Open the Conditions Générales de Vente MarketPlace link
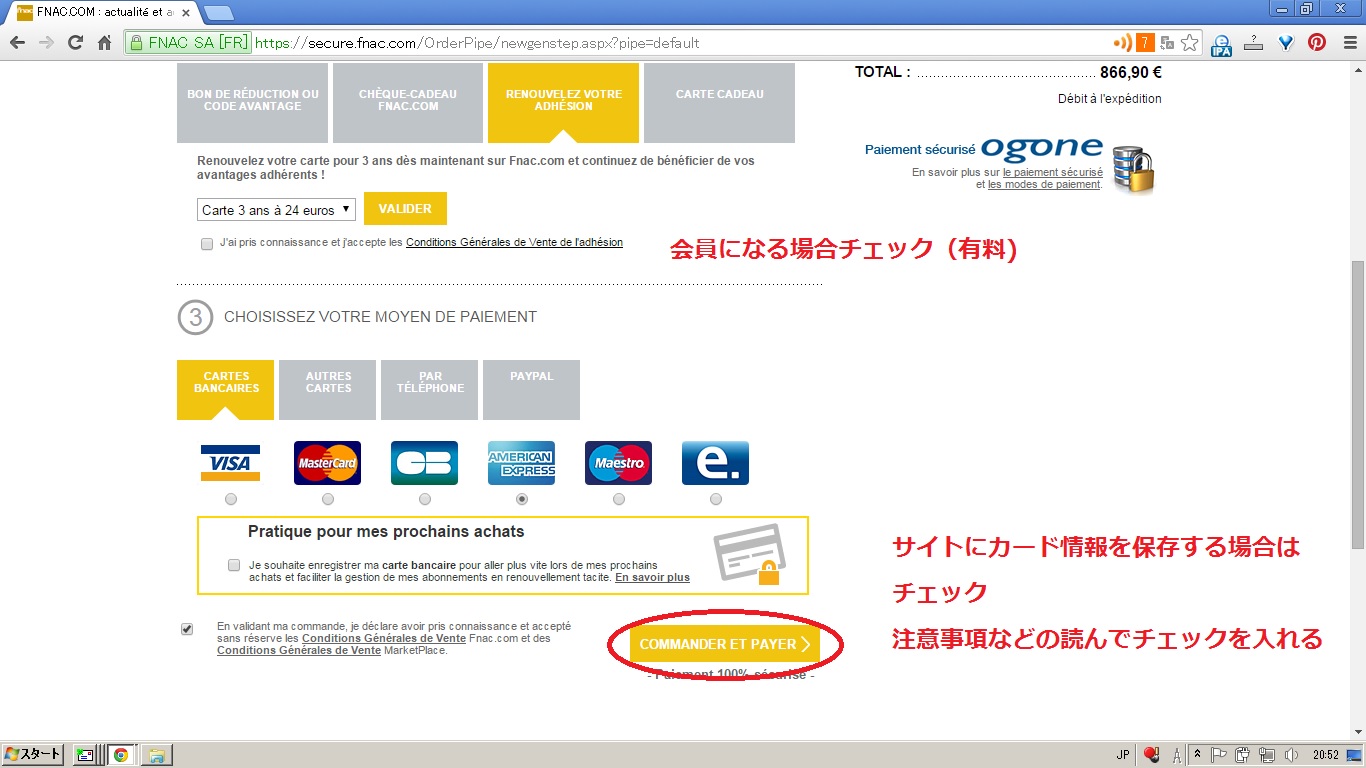The width and height of the screenshot is (1366, 768). point(299,650)
